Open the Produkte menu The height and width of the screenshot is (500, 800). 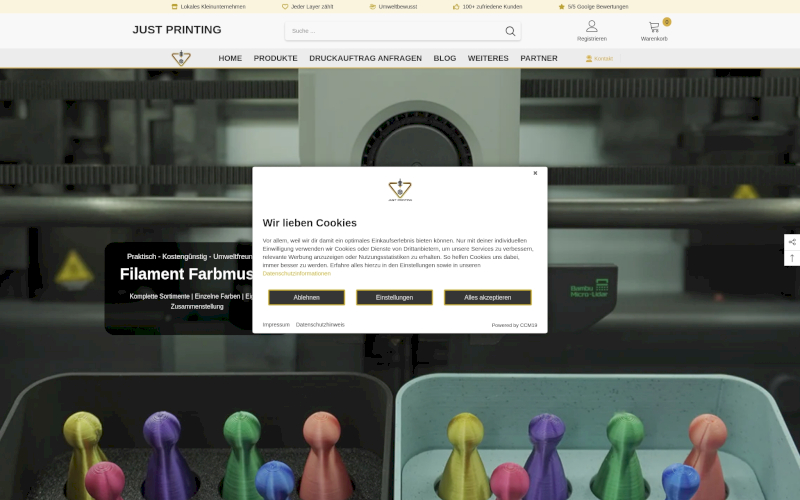275,58
